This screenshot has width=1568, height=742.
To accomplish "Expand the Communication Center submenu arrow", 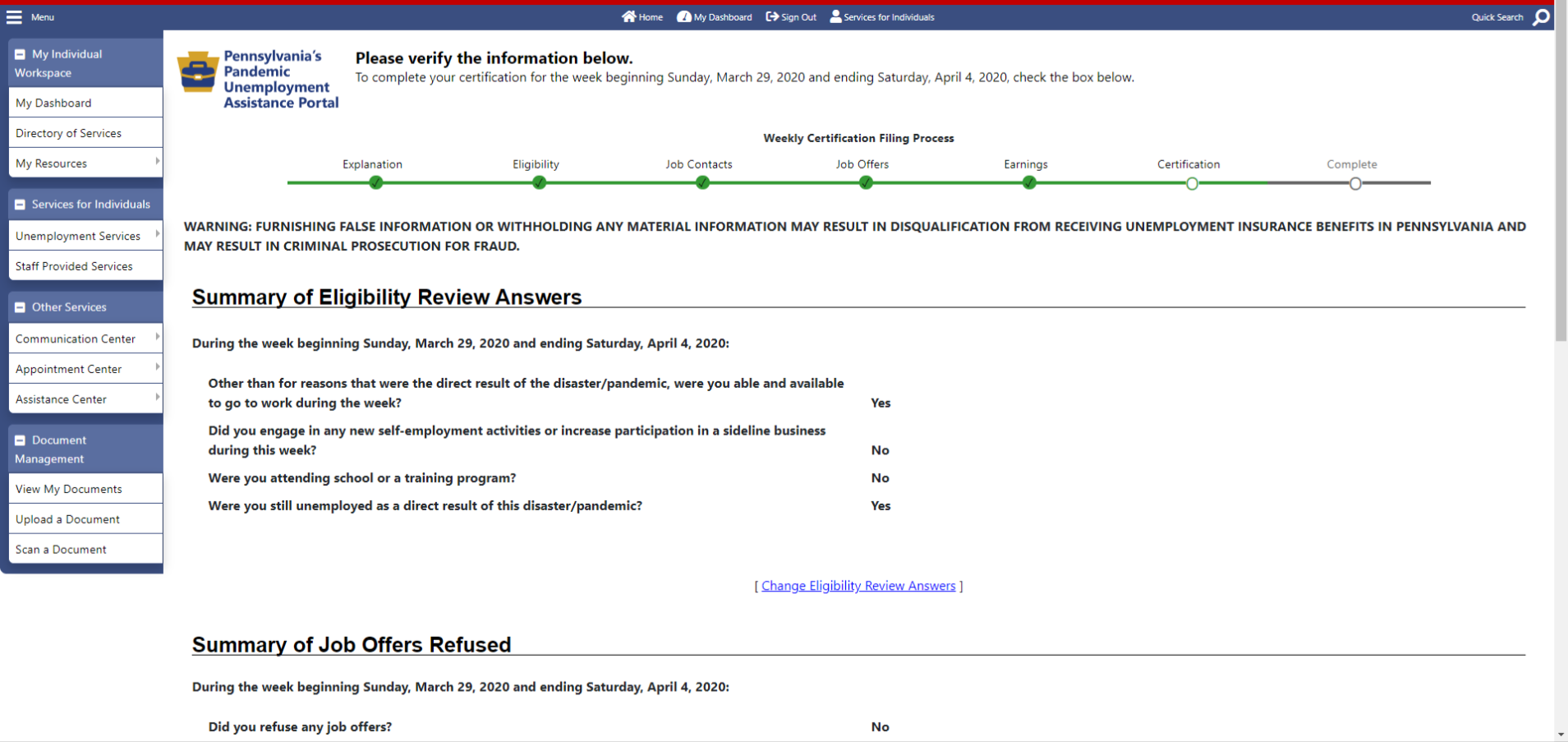I will tap(157, 337).
